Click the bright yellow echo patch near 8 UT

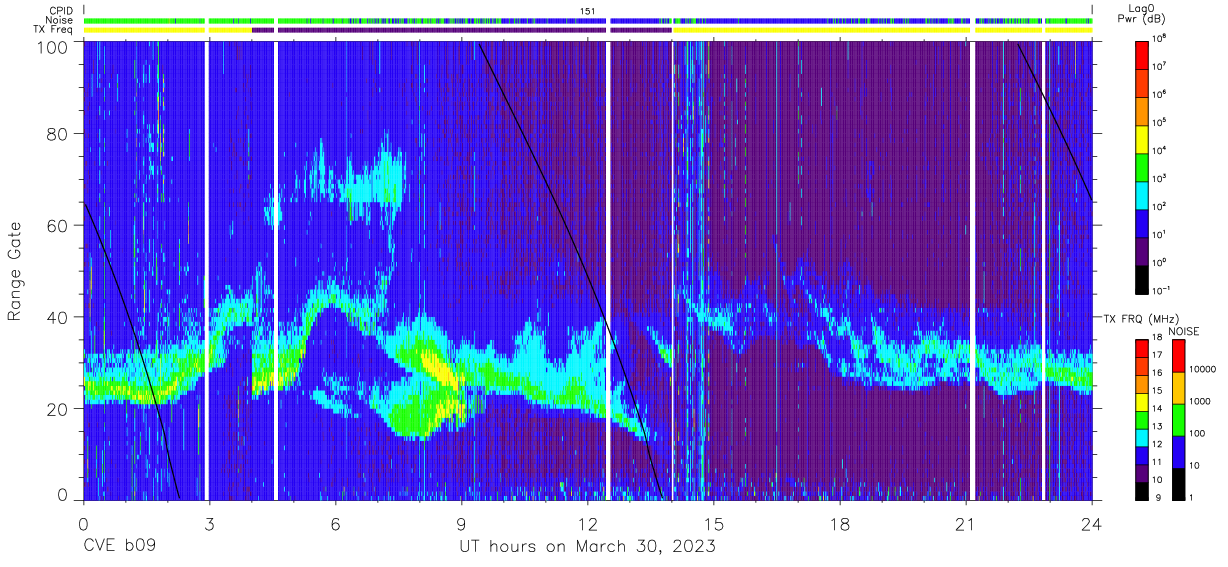[x=437, y=366]
